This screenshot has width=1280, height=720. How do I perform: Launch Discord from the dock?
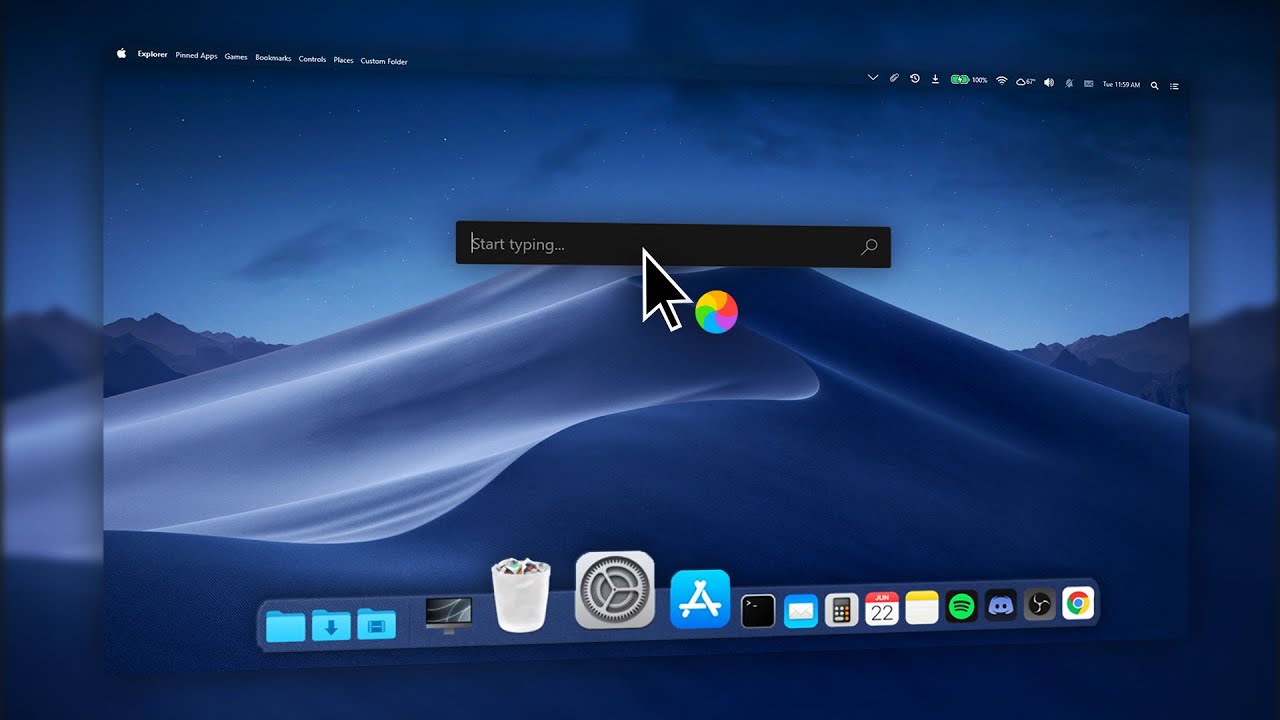point(1001,605)
